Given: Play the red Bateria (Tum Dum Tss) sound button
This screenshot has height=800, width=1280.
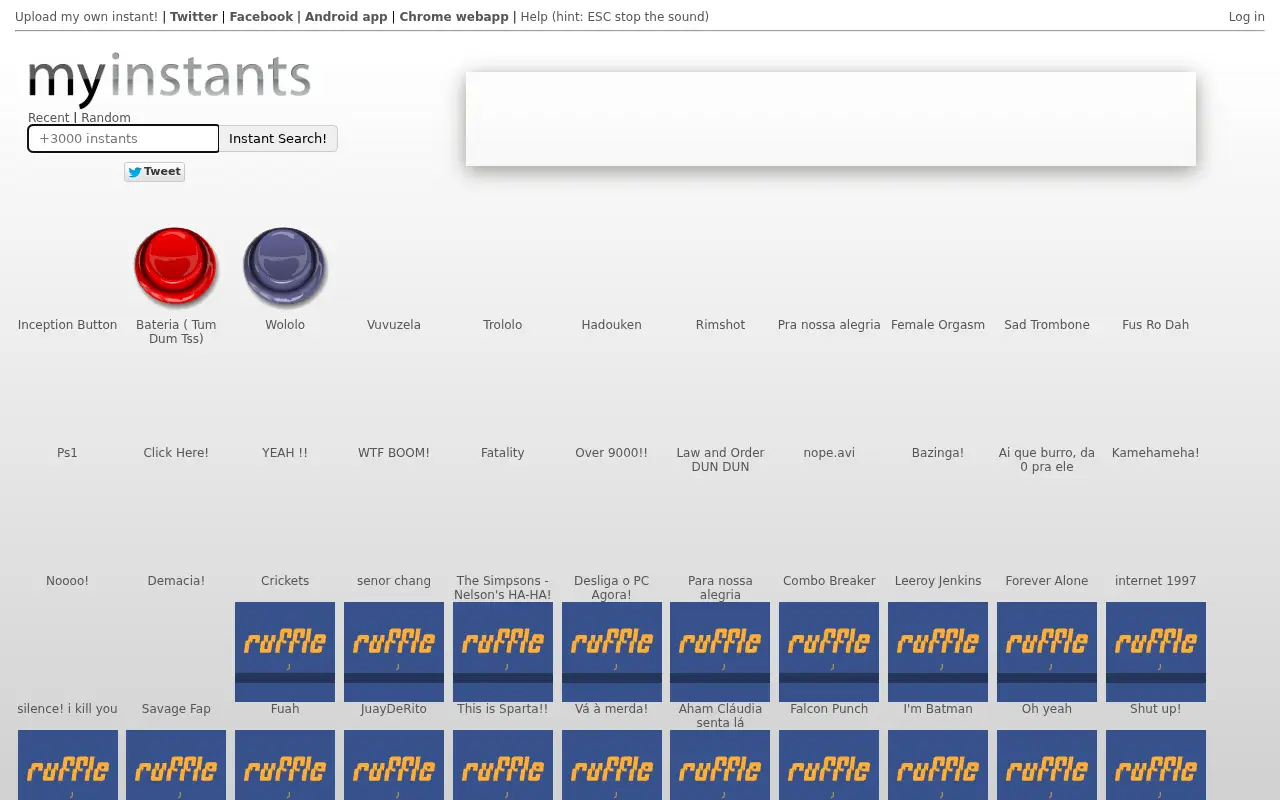Looking at the screenshot, I should pyautogui.click(x=176, y=267).
